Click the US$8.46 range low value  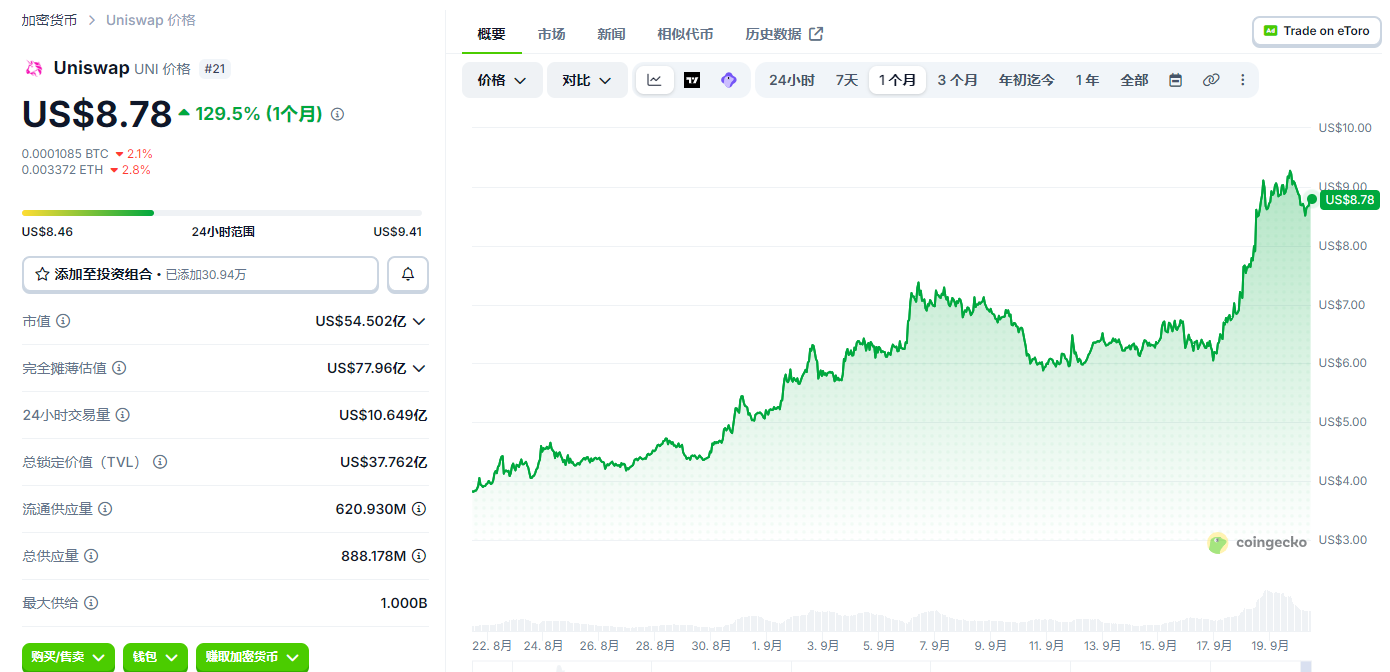[x=47, y=232]
